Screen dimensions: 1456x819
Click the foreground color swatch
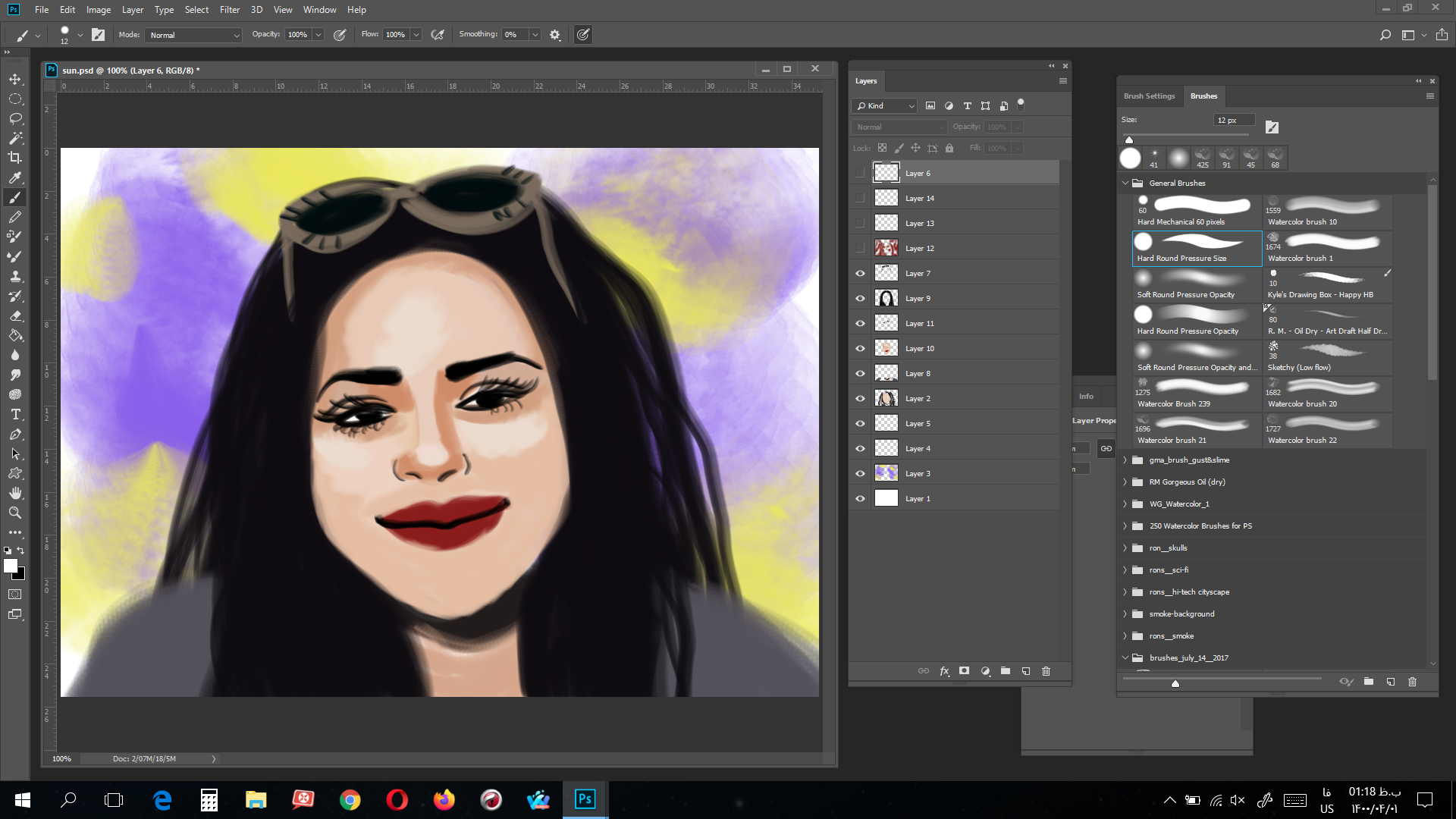[x=11, y=566]
